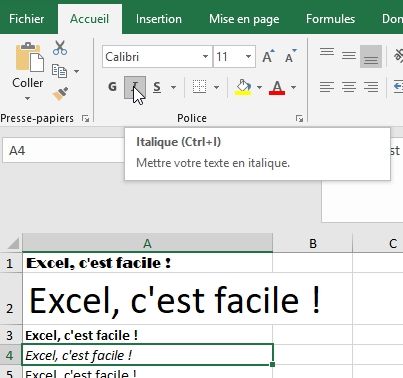Align text to top of cell
Image resolution: width=403 pixels, height=378 pixels.
click(327, 52)
